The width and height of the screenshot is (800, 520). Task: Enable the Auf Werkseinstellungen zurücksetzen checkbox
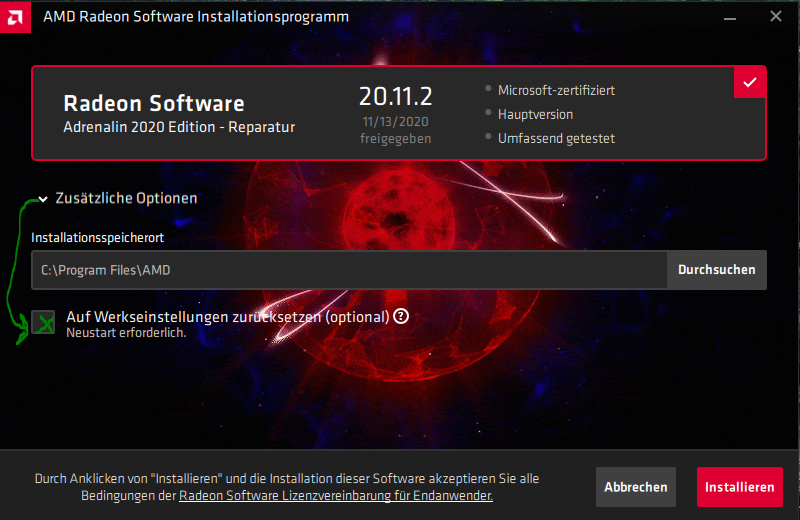[43, 323]
